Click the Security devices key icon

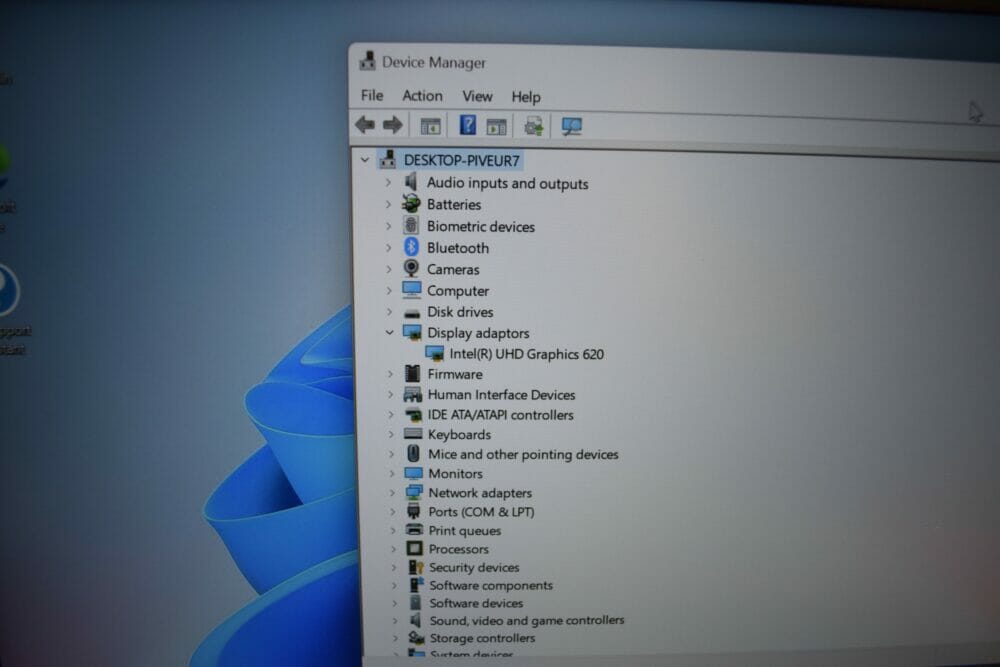click(416, 566)
